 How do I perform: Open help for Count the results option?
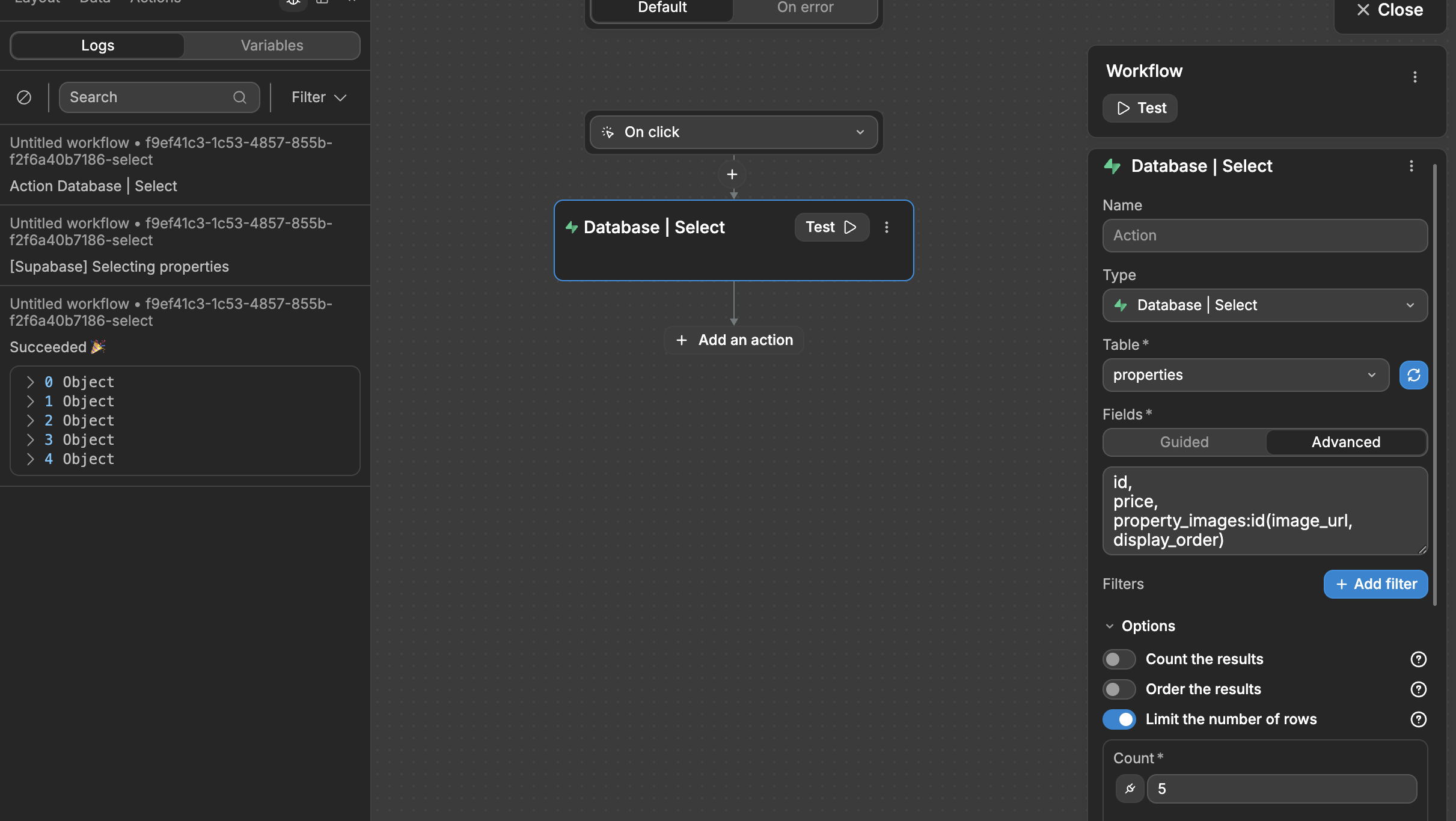point(1419,659)
